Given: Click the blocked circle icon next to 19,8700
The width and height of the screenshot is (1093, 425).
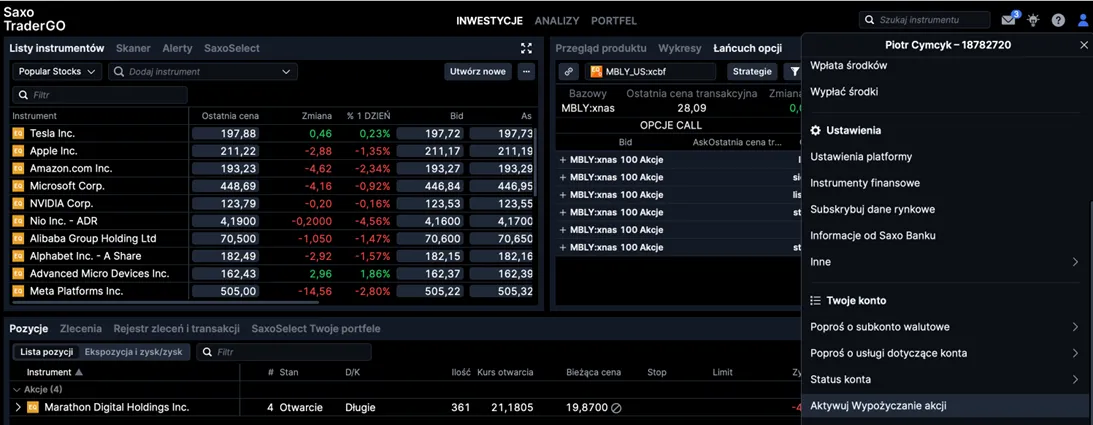Looking at the screenshot, I should (x=616, y=408).
